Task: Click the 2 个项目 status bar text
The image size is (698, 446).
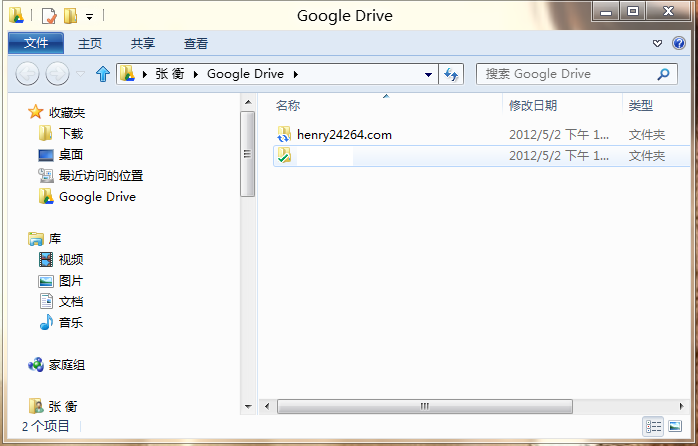Action: (x=45, y=426)
